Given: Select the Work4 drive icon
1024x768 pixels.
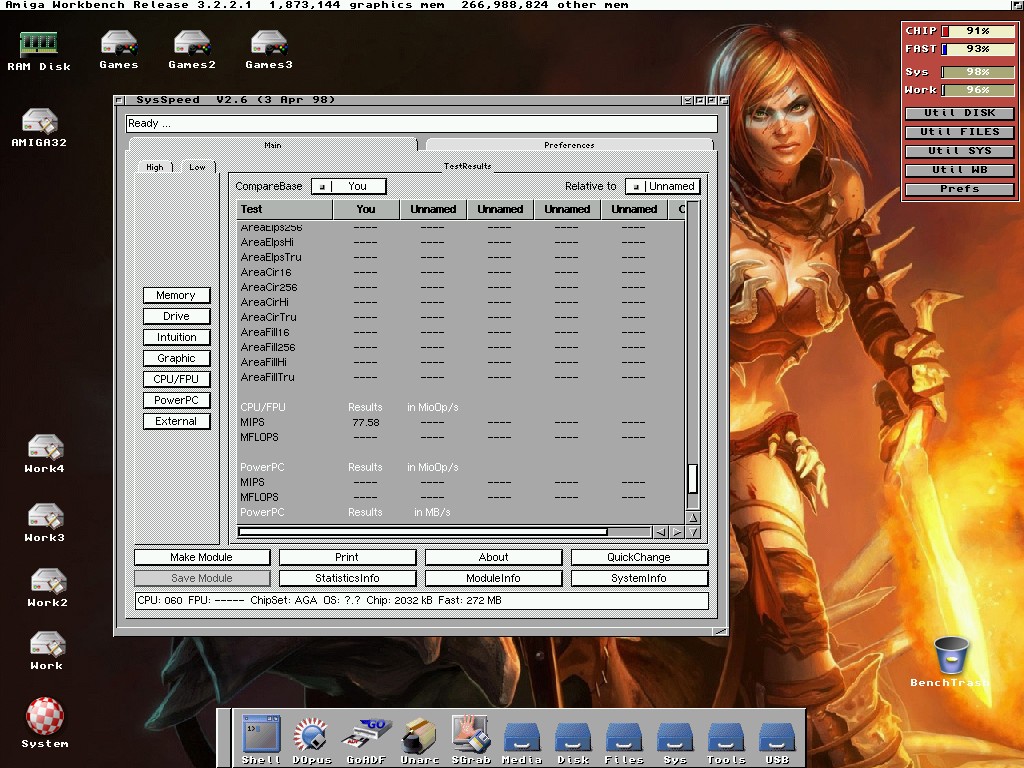Looking at the screenshot, I should pos(44,453).
